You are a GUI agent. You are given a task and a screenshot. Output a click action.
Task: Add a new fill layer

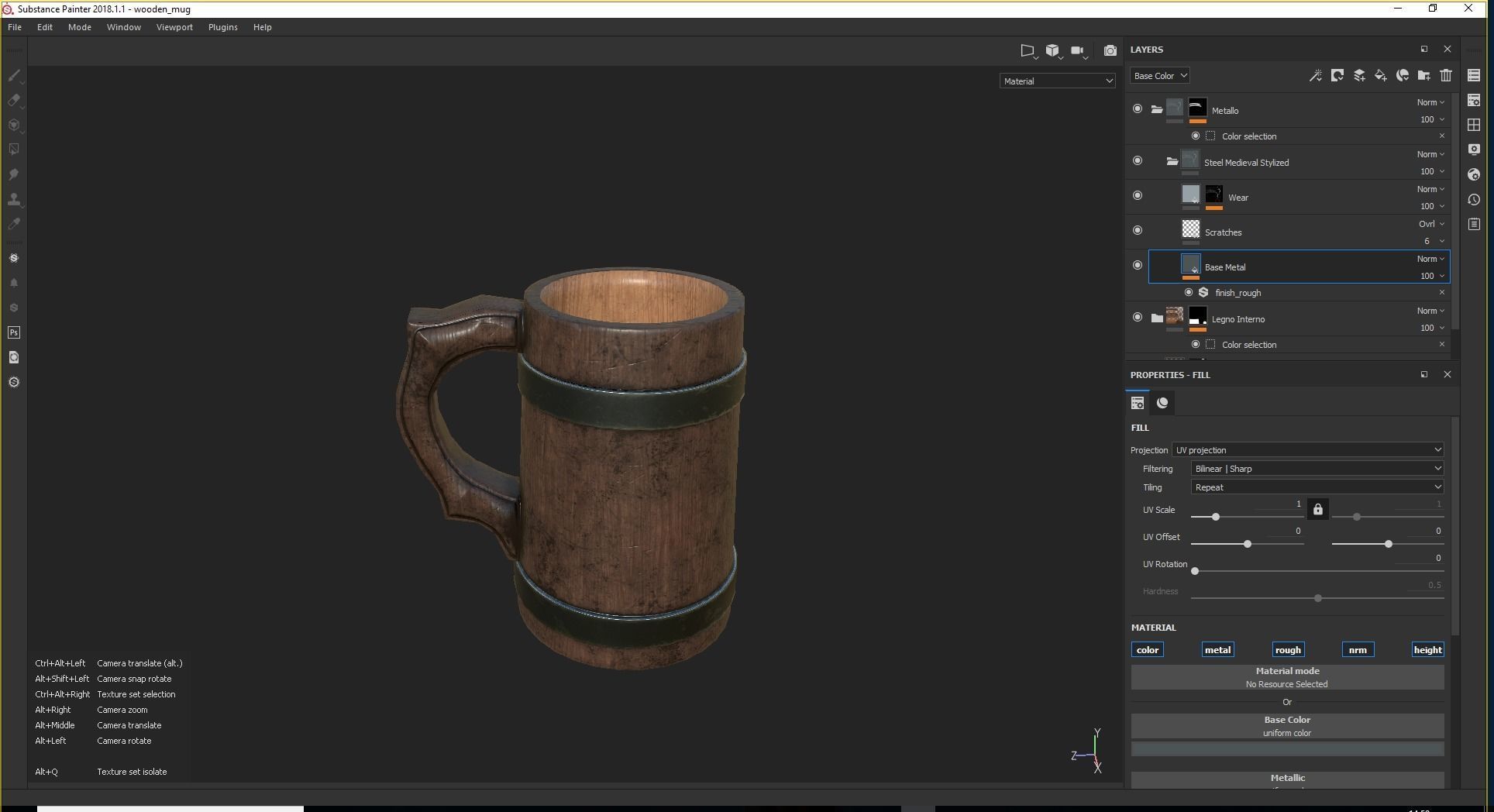(1381, 75)
